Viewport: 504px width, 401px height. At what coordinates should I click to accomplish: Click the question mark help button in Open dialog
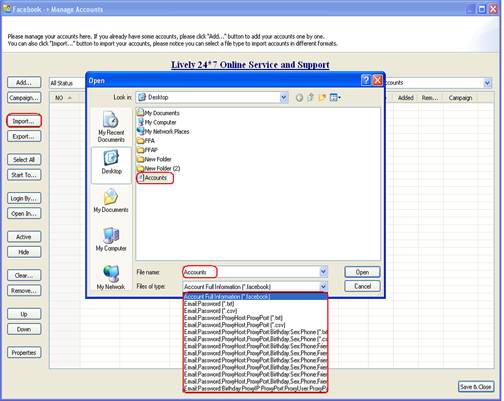pyautogui.click(x=366, y=80)
